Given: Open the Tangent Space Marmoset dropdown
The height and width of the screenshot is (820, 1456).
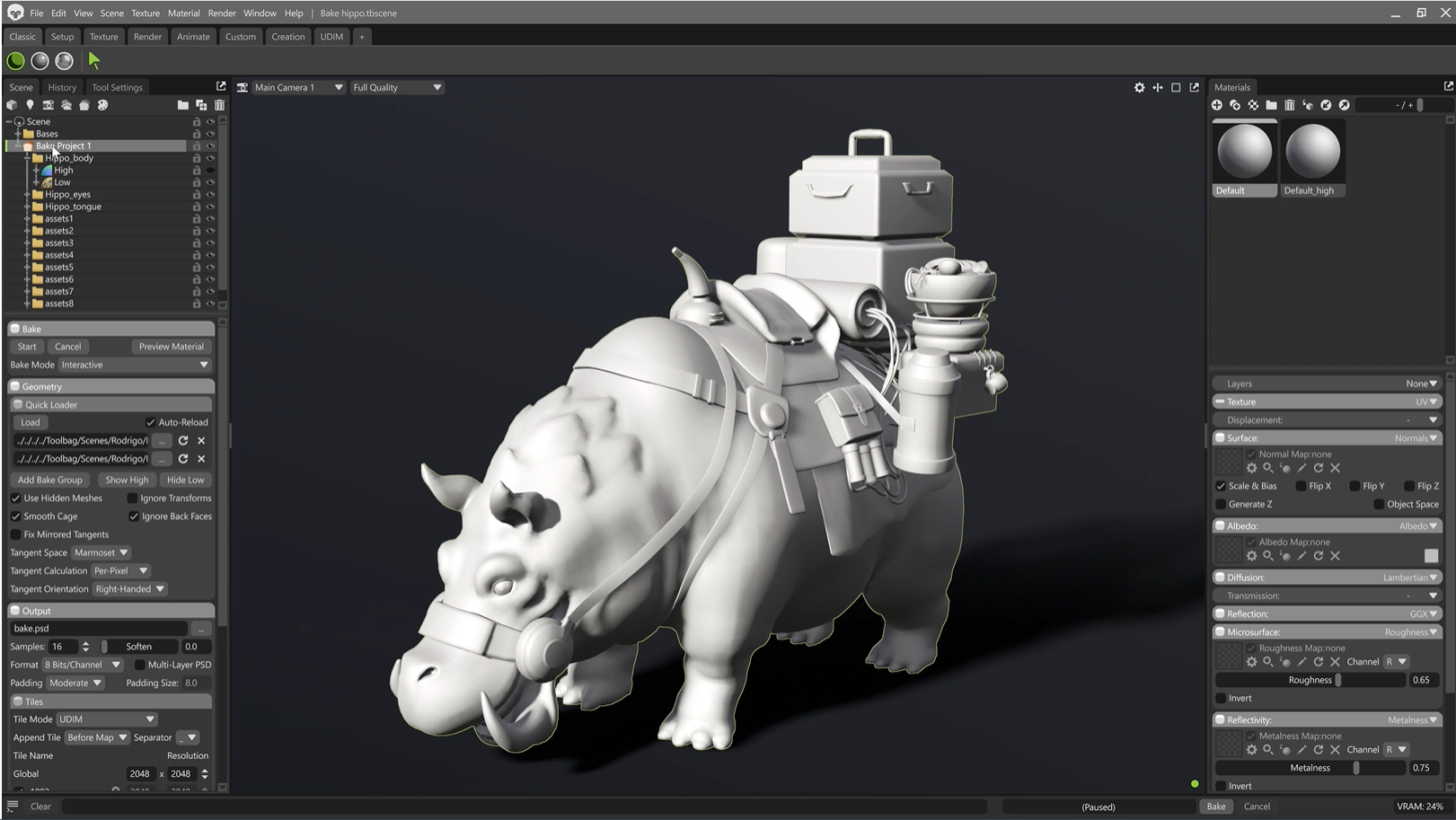Looking at the screenshot, I should [x=101, y=552].
